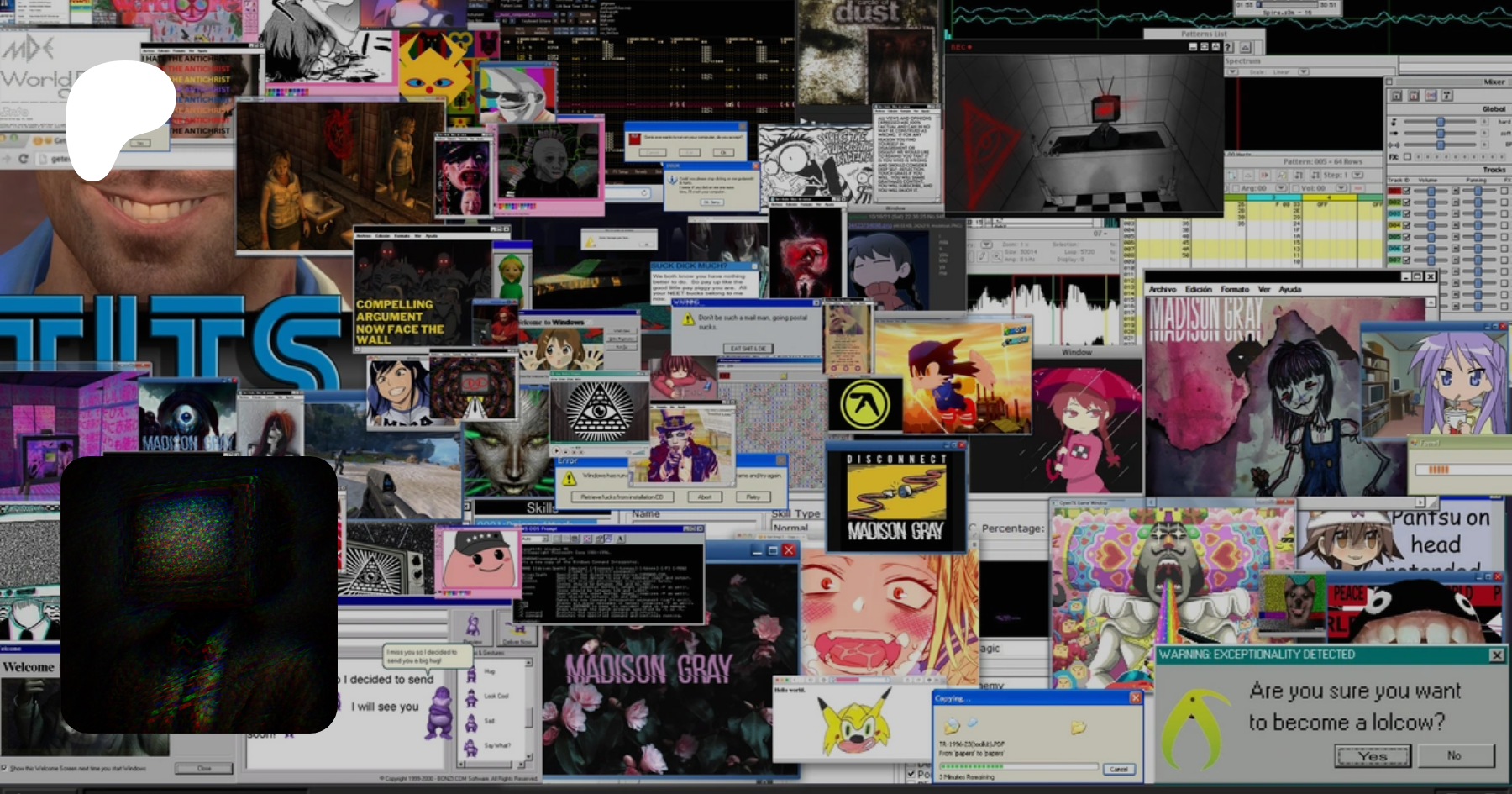Click the destination folder icon in Copying dialog

(x=1078, y=728)
